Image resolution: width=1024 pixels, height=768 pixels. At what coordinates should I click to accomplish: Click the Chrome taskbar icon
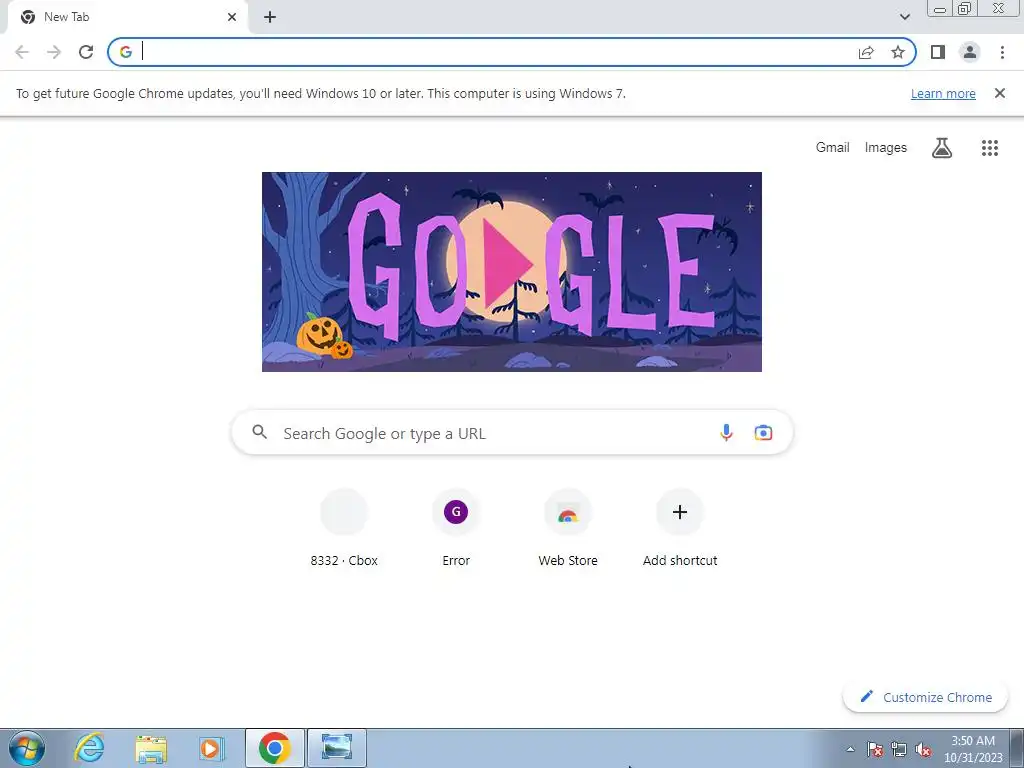274,748
